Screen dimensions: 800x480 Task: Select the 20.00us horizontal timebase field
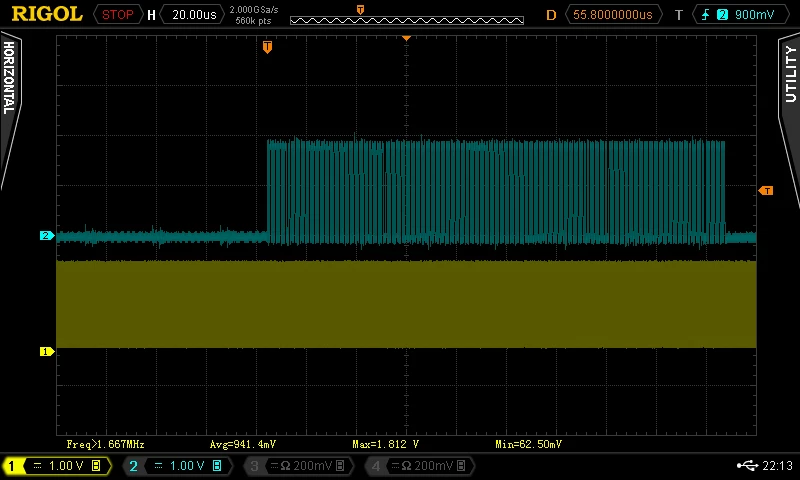[194, 14]
